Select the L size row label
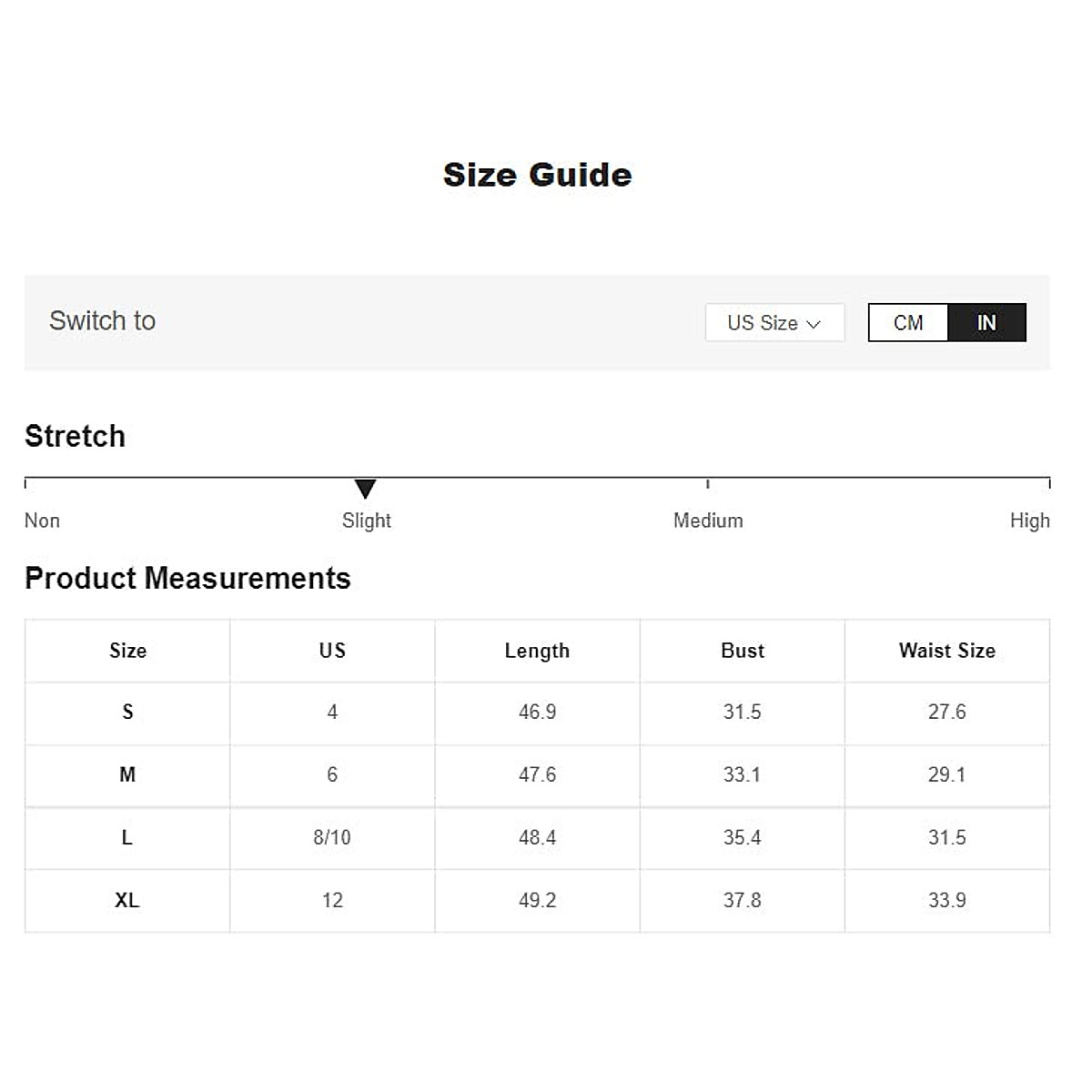1092x1092 pixels. pyautogui.click(x=127, y=837)
